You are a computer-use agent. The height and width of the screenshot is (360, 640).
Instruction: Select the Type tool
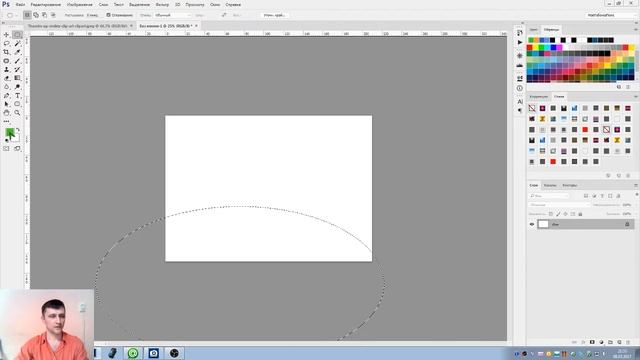pos(17,96)
